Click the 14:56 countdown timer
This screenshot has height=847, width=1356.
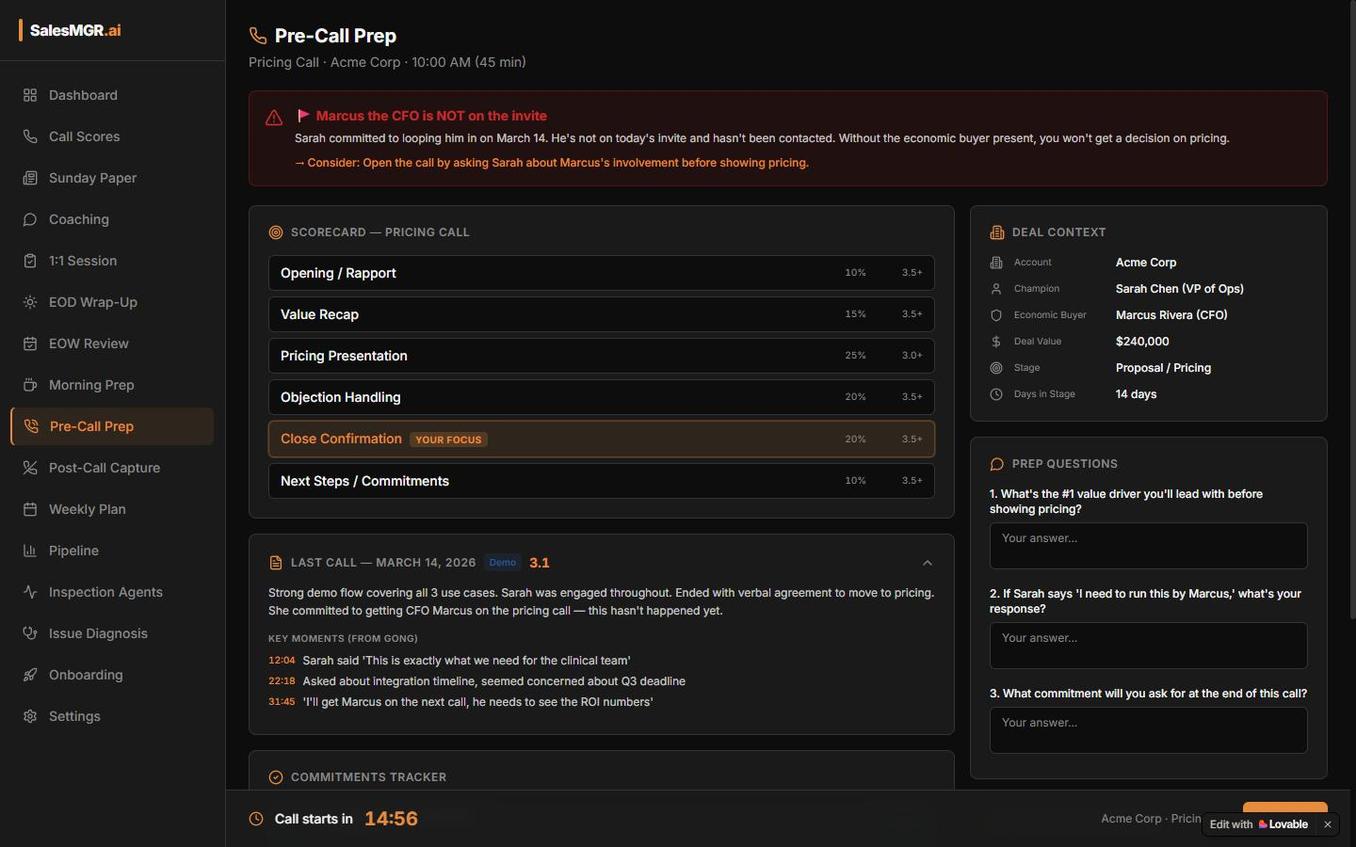pos(391,819)
